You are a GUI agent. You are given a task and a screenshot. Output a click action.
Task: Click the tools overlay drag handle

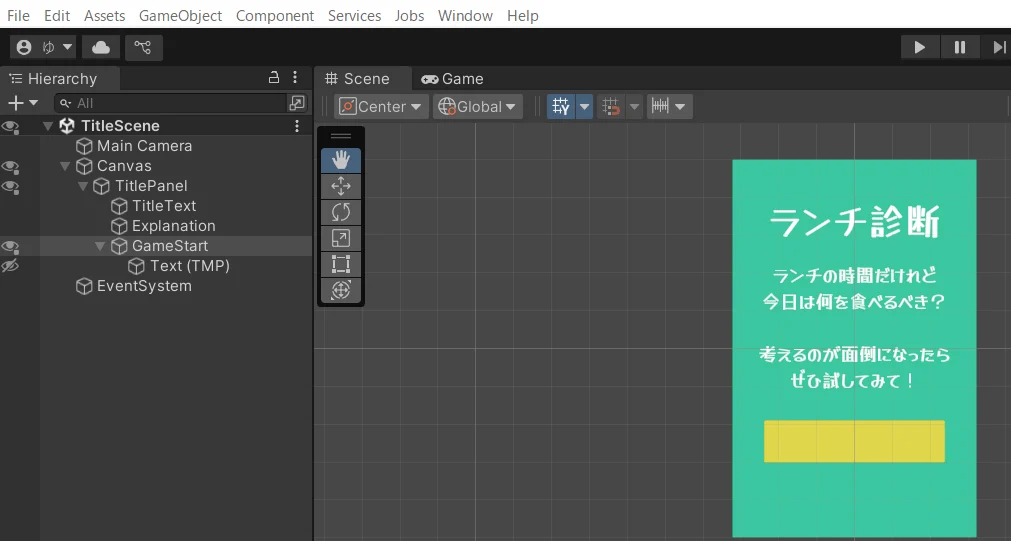[x=340, y=136]
